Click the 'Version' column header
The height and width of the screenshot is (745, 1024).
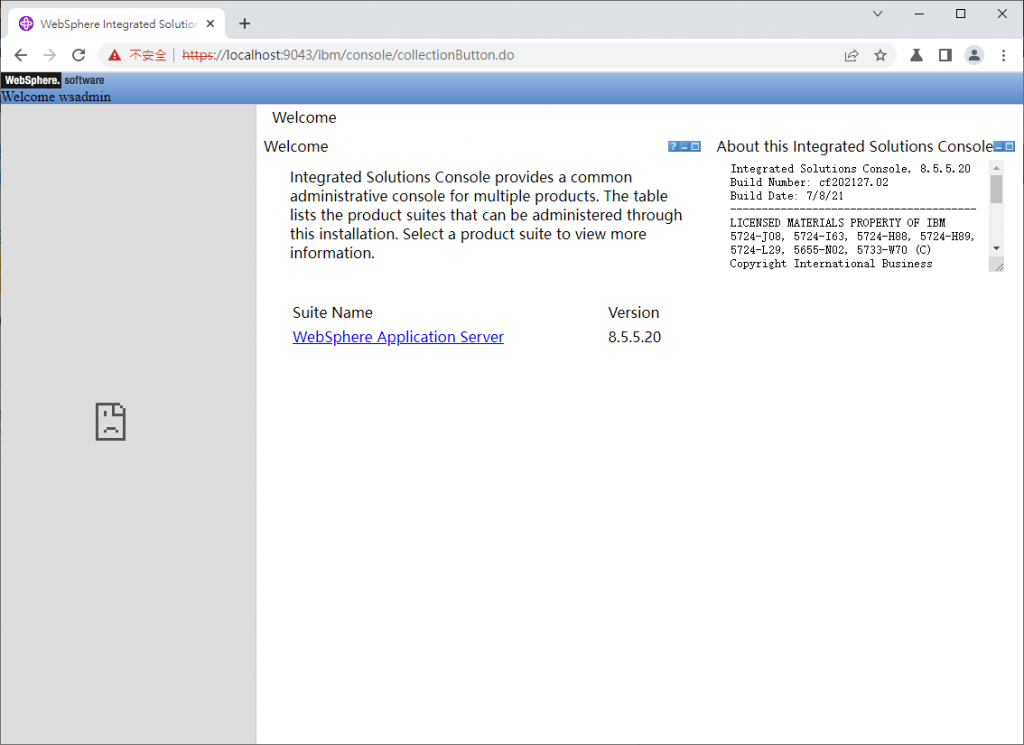point(633,313)
